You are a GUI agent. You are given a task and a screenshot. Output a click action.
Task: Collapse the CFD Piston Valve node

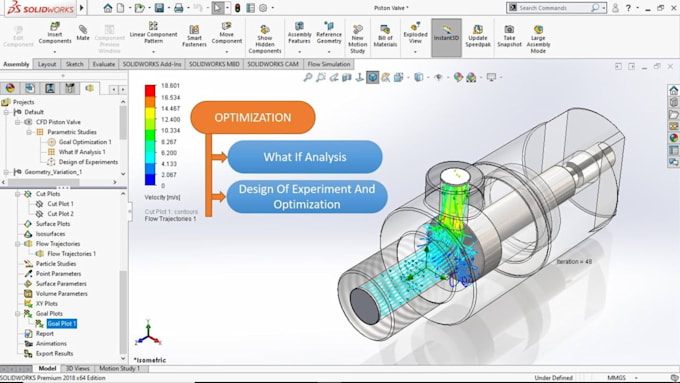tap(18, 122)
